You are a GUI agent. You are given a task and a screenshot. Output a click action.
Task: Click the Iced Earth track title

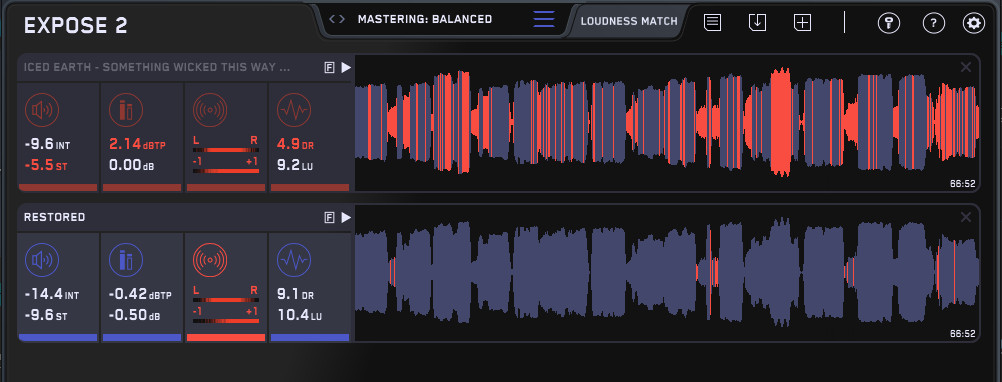point(157,68)
